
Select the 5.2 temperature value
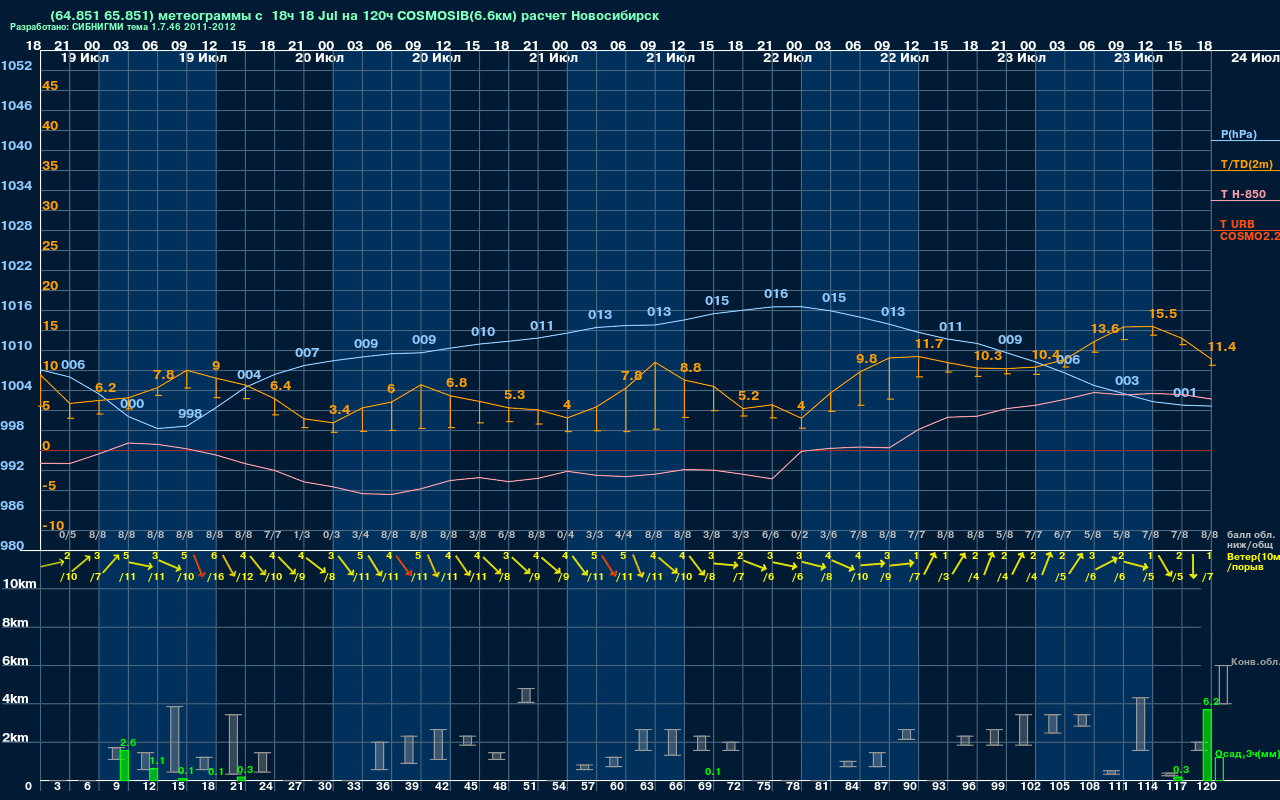pyautogui.click(x=749, y=396)
